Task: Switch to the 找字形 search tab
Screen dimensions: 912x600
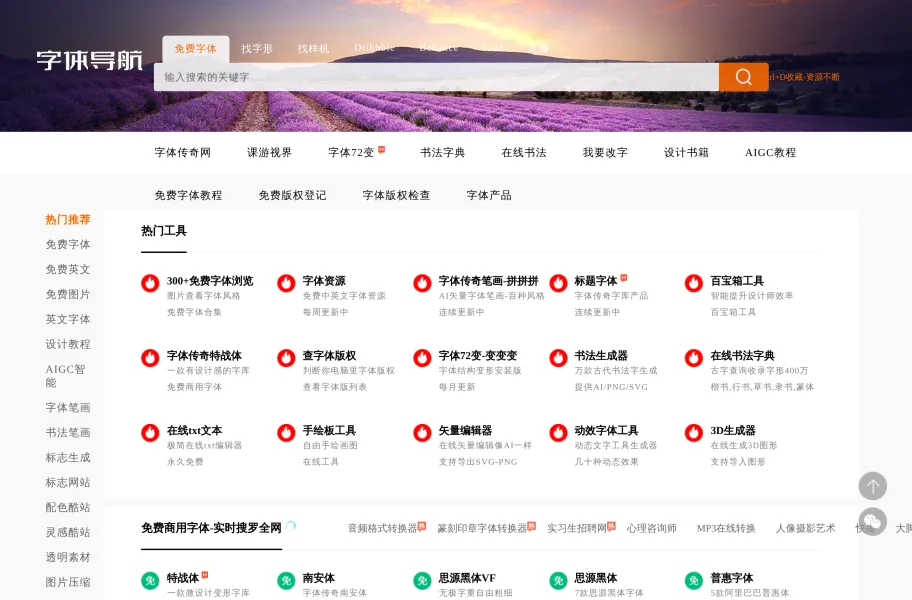Action: point(257,49)
